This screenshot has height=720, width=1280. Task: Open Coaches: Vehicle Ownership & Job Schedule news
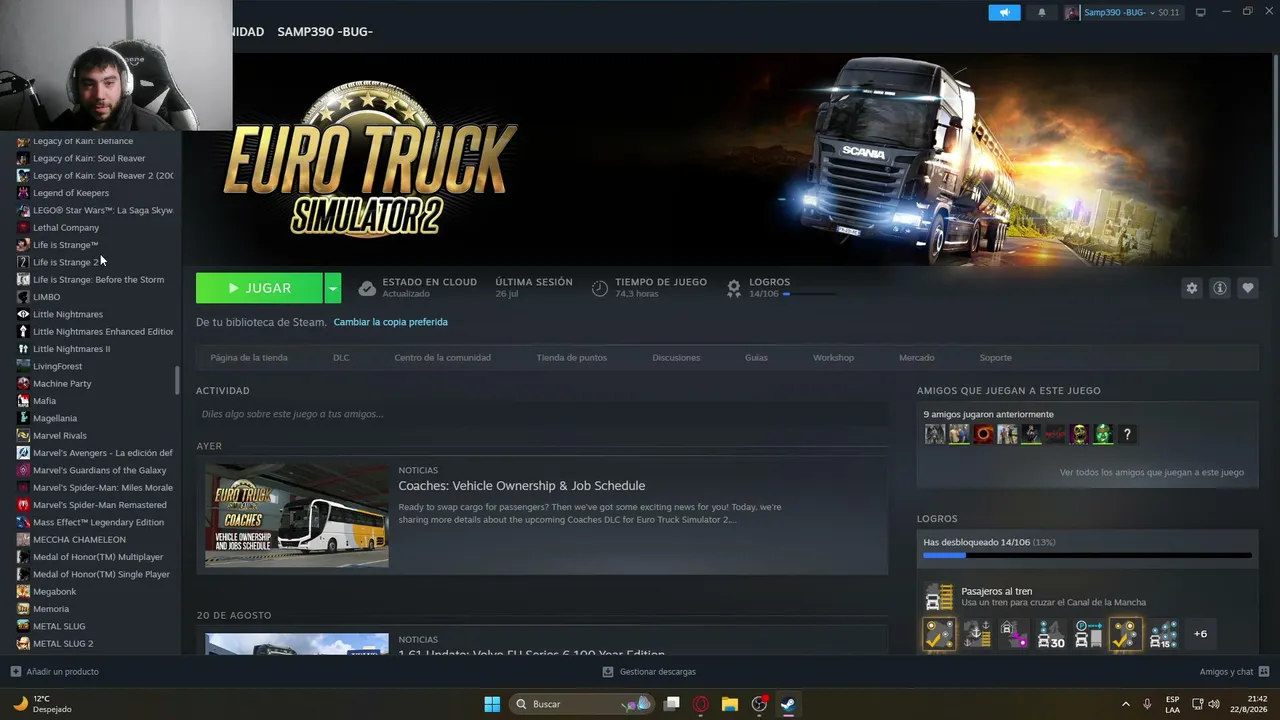(522, 486)
